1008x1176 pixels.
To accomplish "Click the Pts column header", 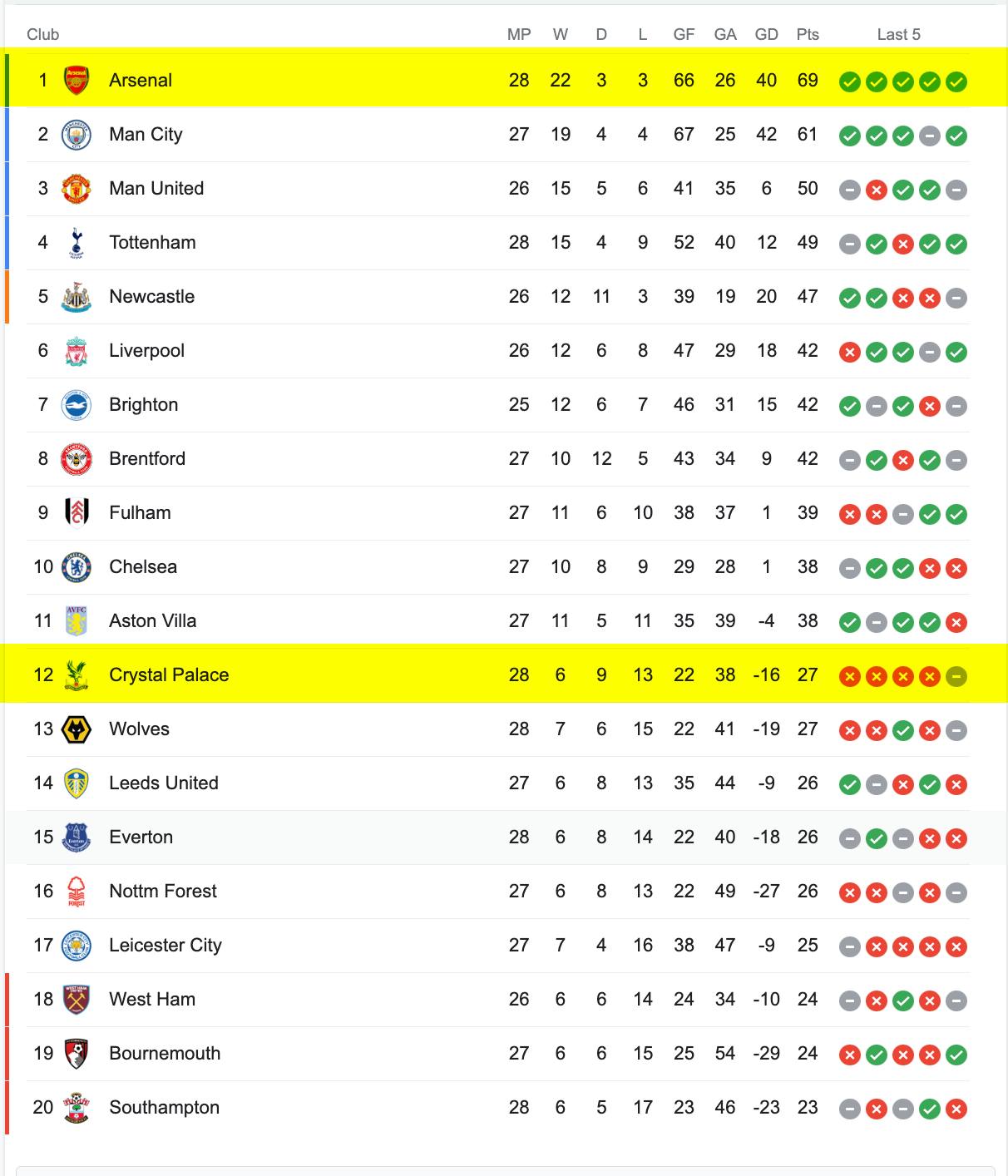I will click(x=808, y=35).
